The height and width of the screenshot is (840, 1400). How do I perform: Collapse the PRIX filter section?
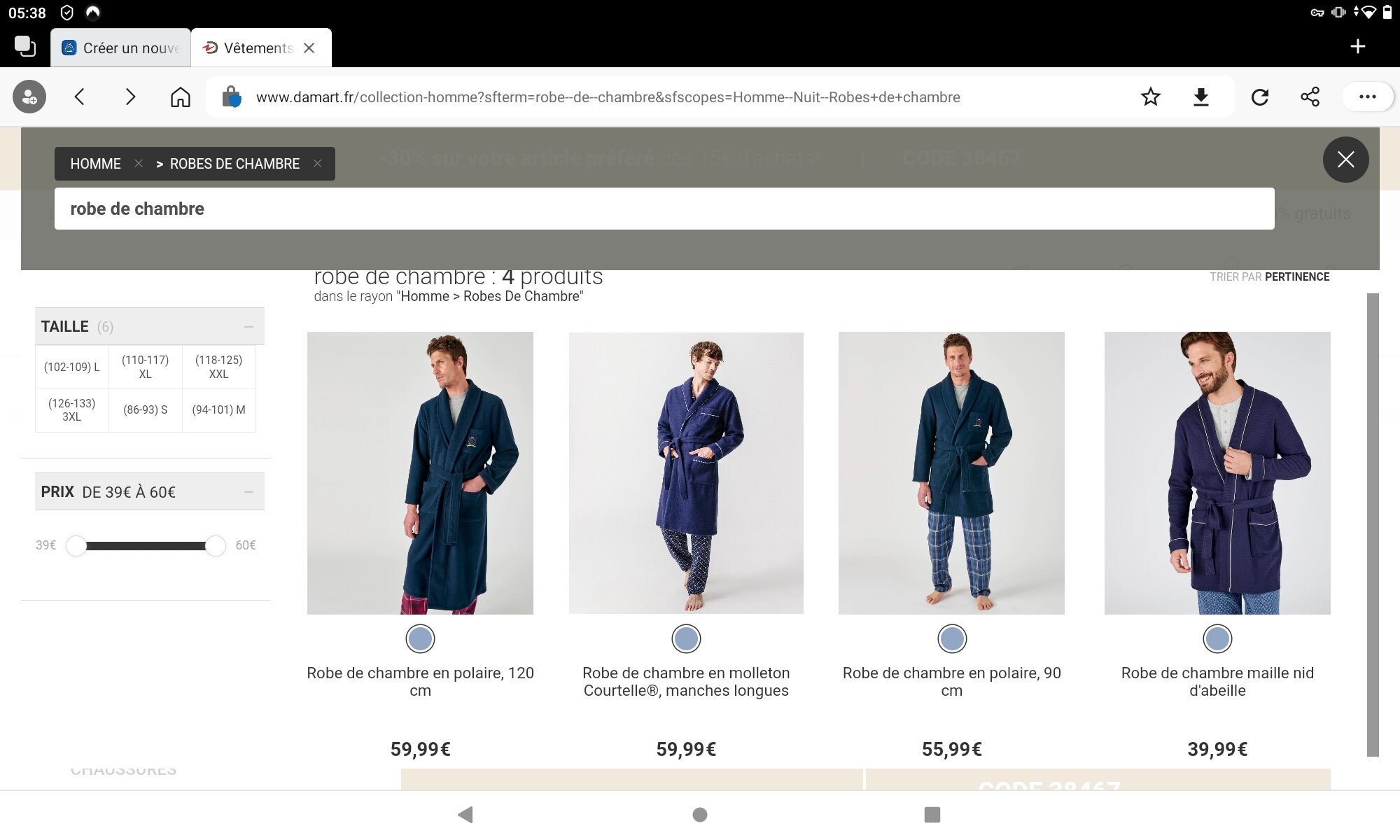tap(248, 492)
